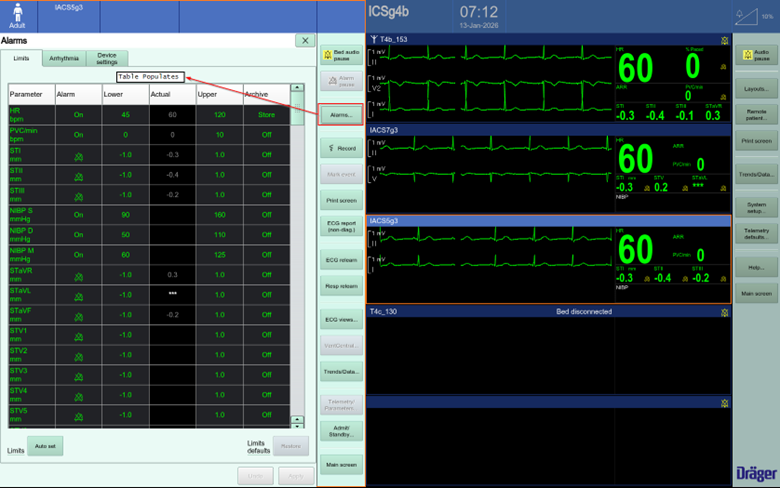Click the alarm table scroll-up arrow
This screenshot has width=780, height=488.
coord(297,88)
